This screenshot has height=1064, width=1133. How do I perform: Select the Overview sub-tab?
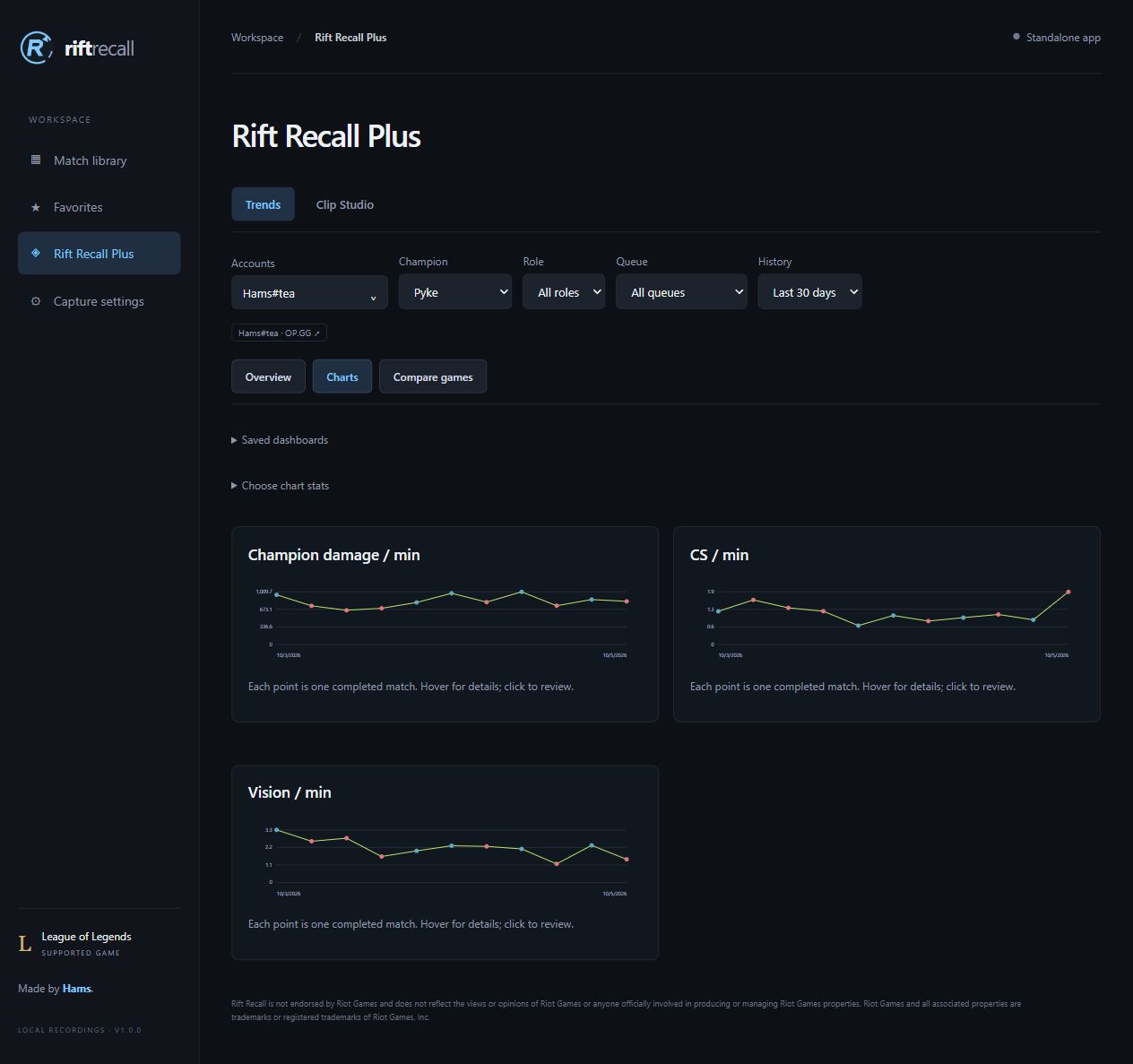[x=268, y=376]
